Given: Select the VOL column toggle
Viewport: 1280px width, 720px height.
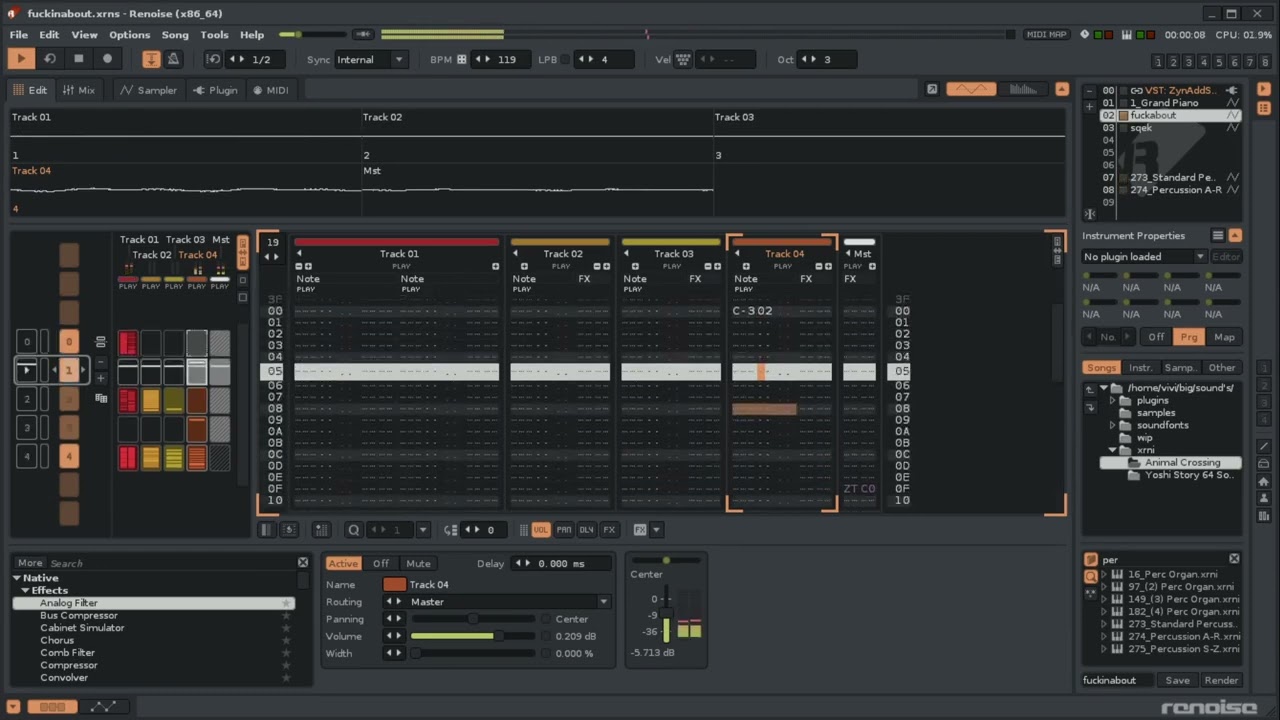Looking at the screenshot, I should [541, 530].
